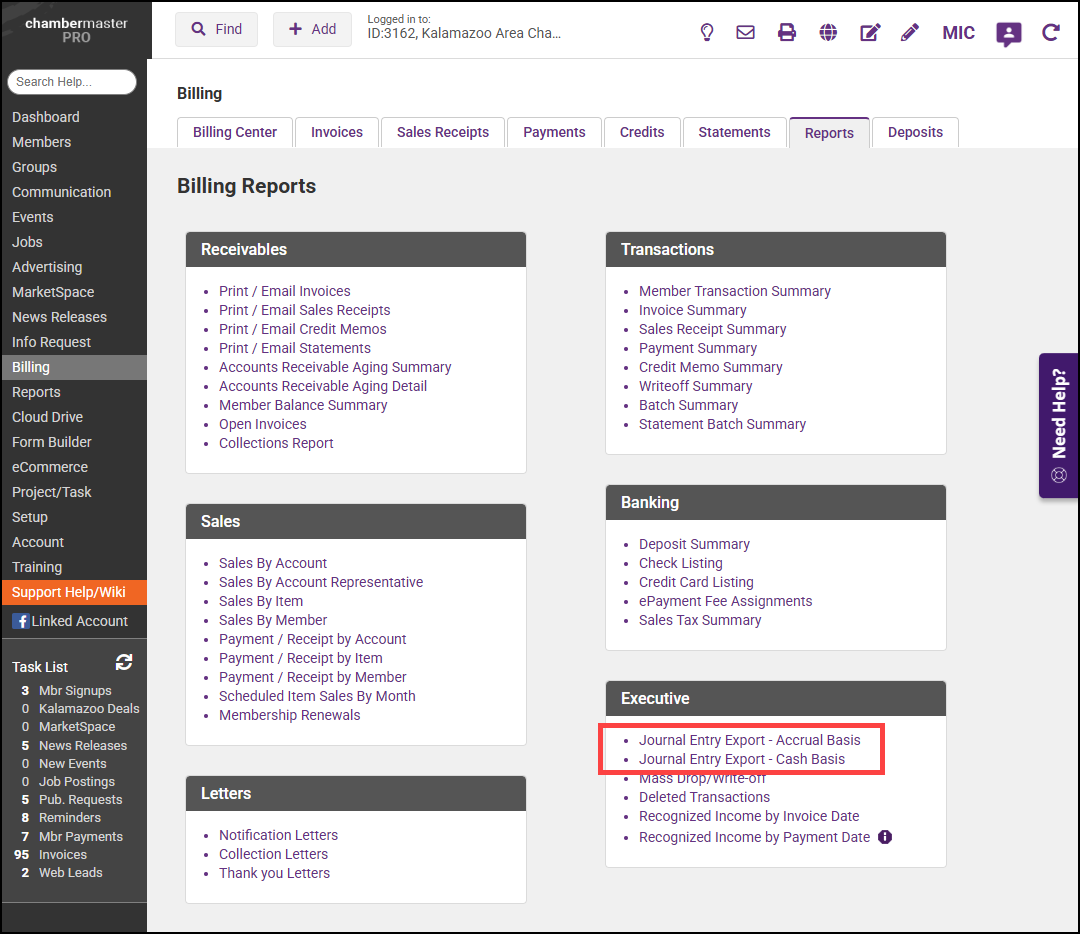Click the globe icon in header

[828, 32]
